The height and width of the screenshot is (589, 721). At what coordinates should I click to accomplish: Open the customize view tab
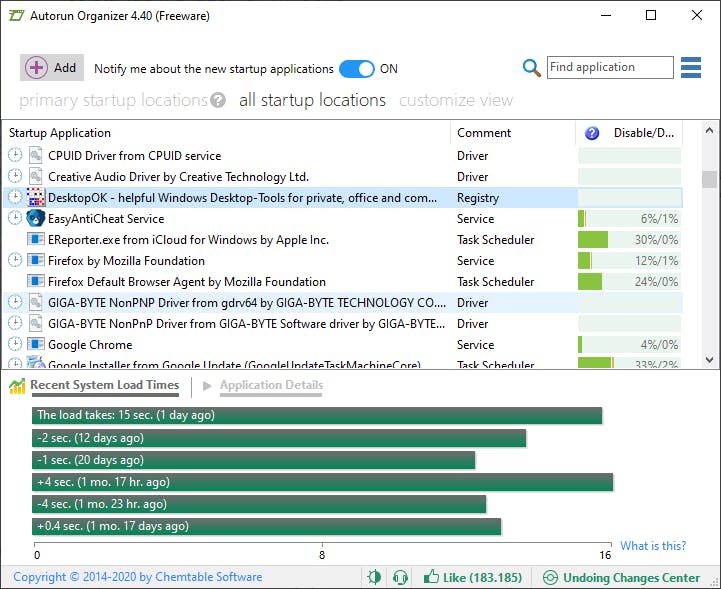click(456, 100)
